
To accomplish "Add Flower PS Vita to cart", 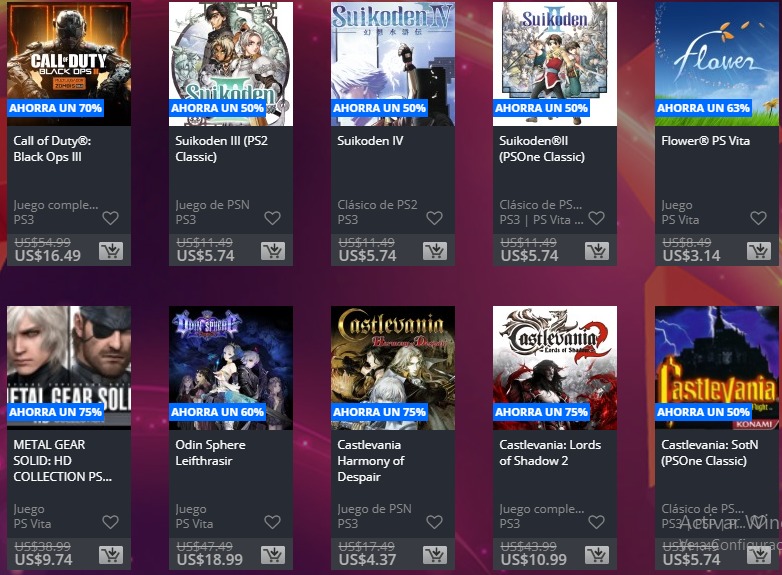I will pyautogui.click(x=759, y=251).
